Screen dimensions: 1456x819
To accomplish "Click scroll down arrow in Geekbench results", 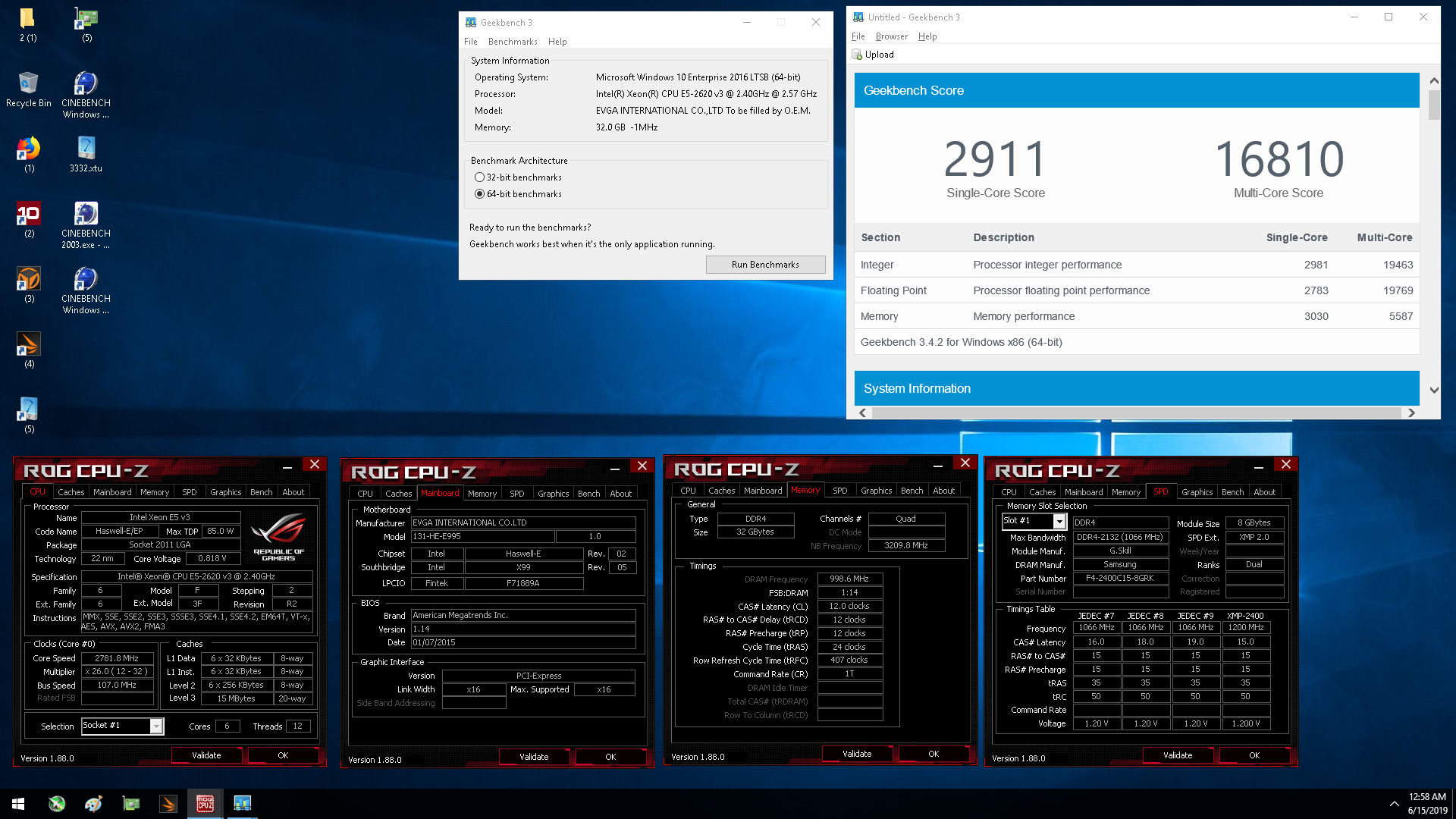I will click(1433, 391).
